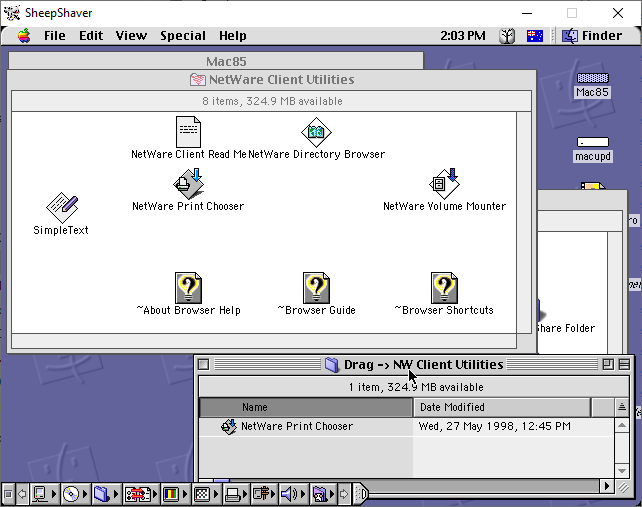Toggle sort order button beside Date Modified

click(x=622, y=407)
